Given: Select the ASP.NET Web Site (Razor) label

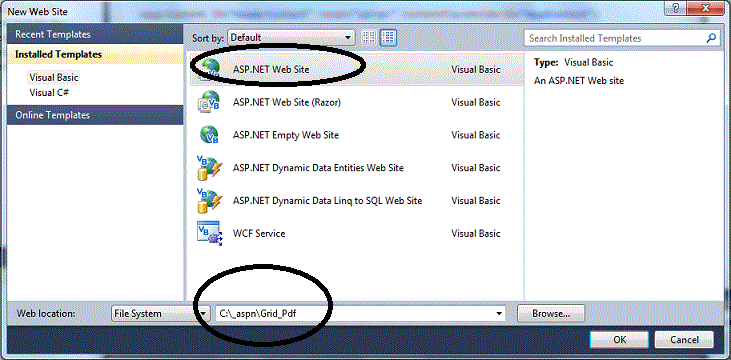Looking at the screenshot, I should tap(287, 102).
